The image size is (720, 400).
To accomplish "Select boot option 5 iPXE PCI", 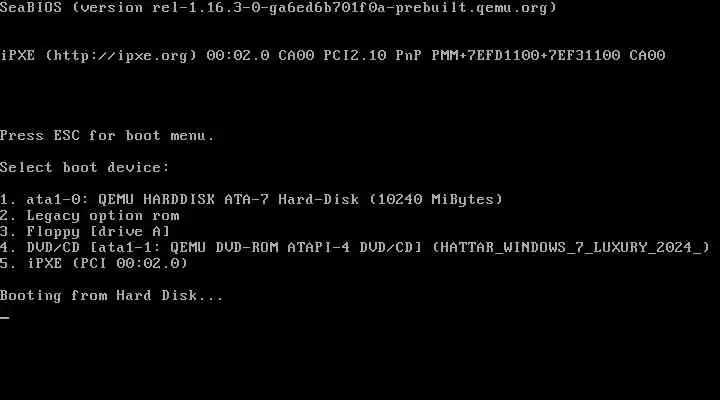I will pyautogui.click(x=94, y=264).
